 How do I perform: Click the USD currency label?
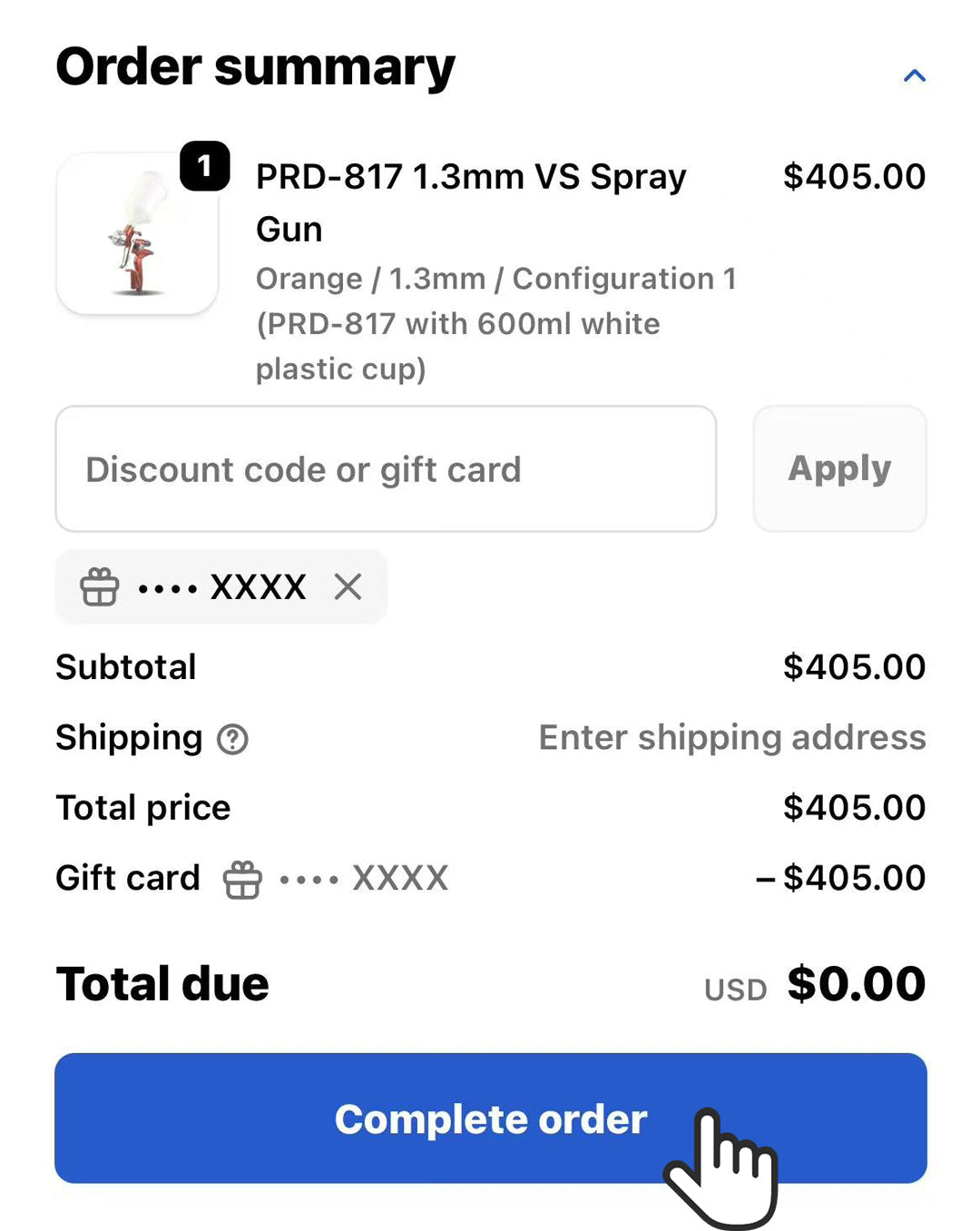pos(735,990)
